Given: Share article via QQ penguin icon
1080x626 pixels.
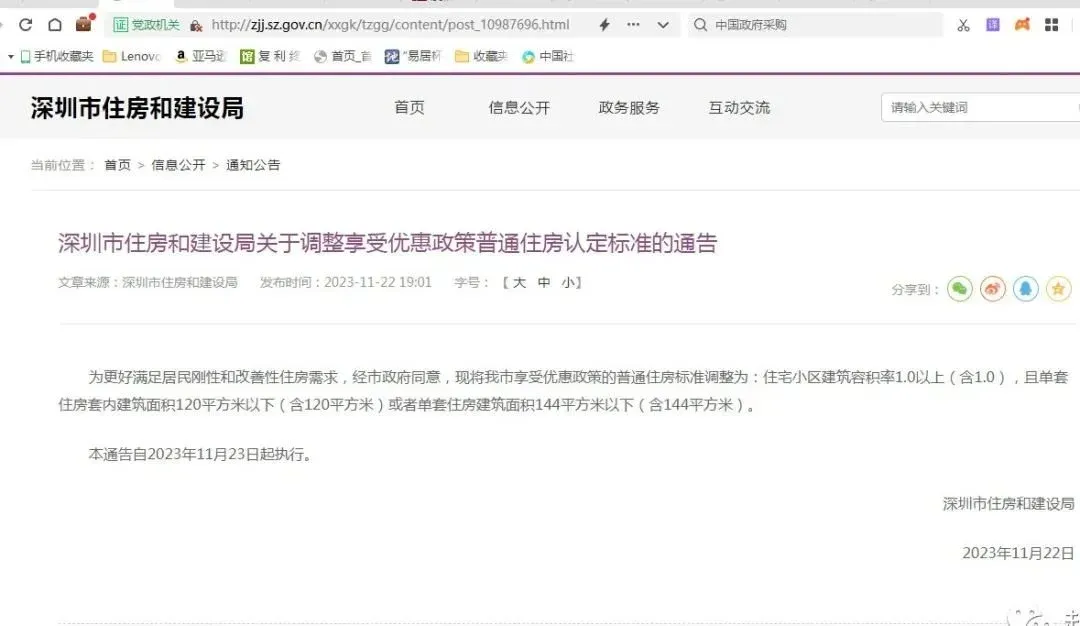Looking at the screenshot, I should coord(1025,289).
